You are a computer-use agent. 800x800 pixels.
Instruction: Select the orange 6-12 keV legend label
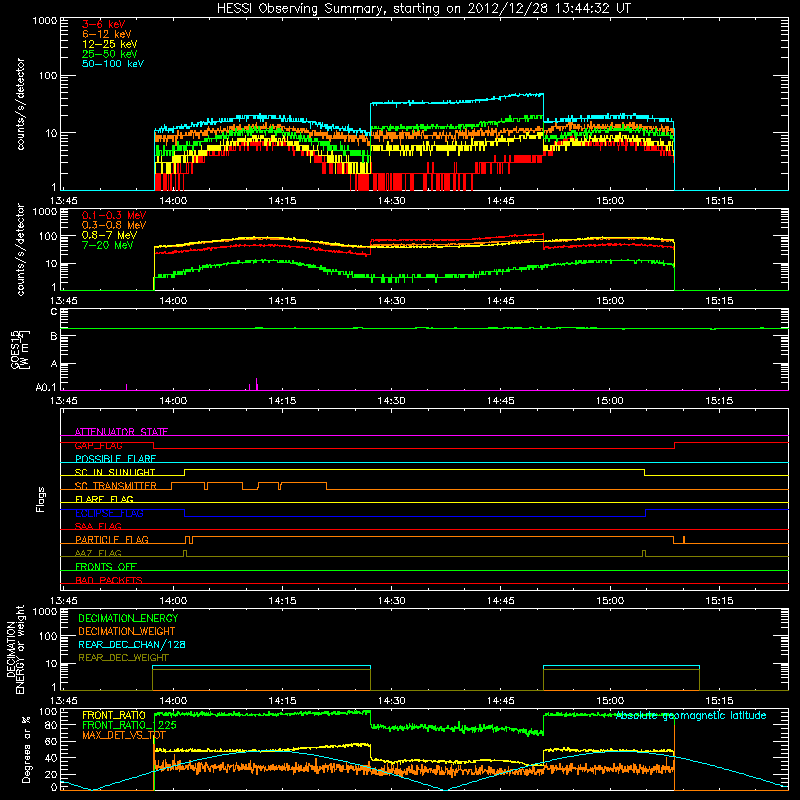pos(107,34)
